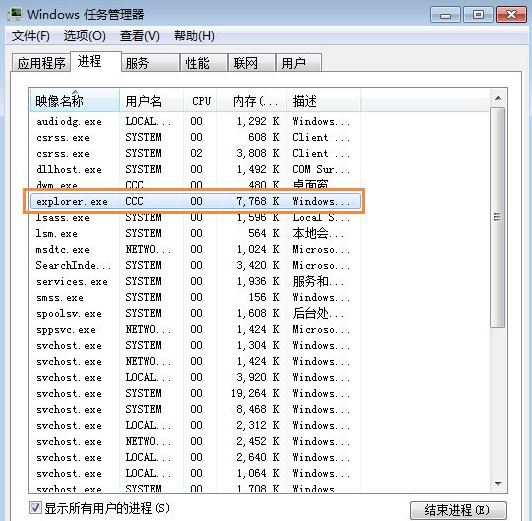Open the 查看(V) menu
Viewport: 532px width, 521px height.
coord(139,36)
